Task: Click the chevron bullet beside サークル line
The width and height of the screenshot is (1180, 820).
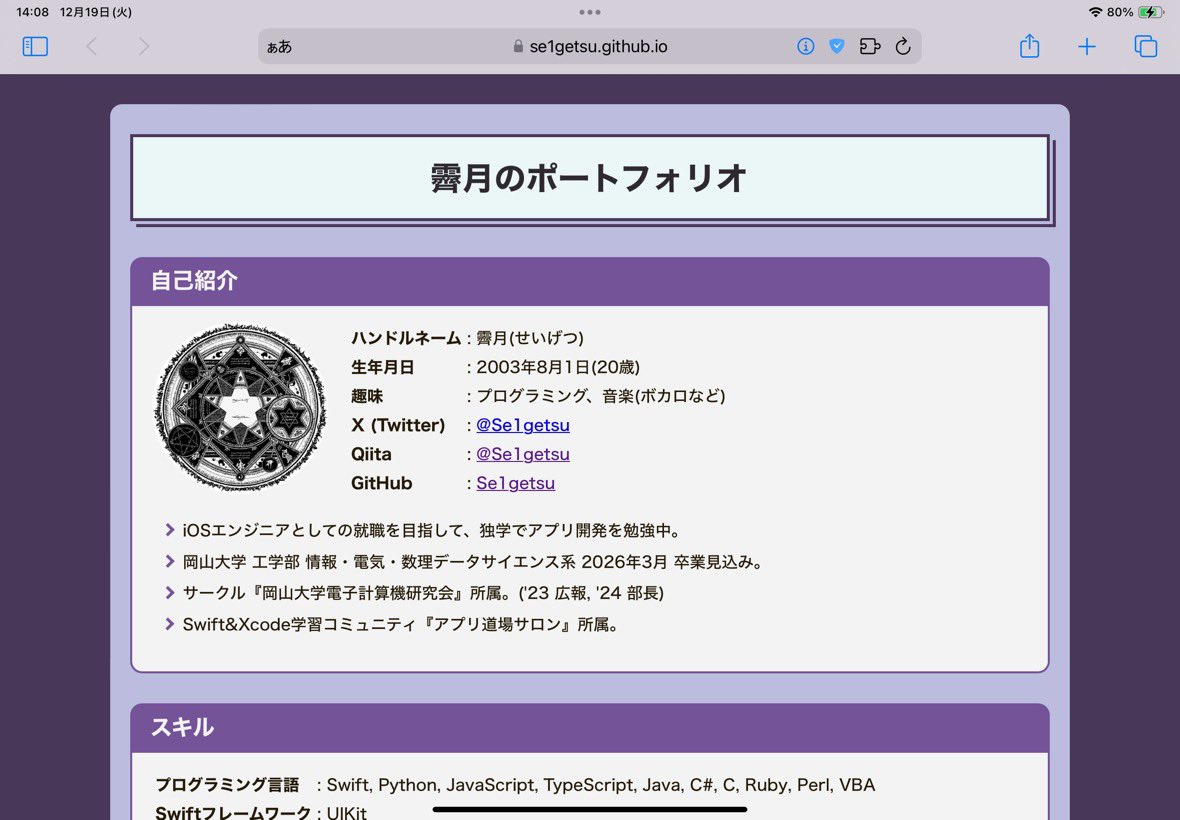Action: (170, 593)
